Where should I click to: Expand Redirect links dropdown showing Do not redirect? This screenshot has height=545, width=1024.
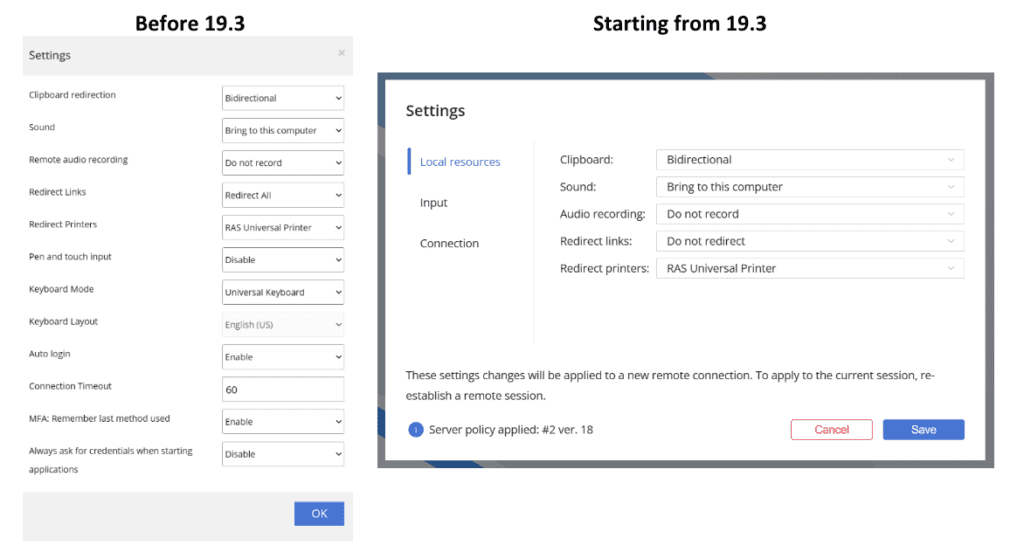[x=809, y=241]
